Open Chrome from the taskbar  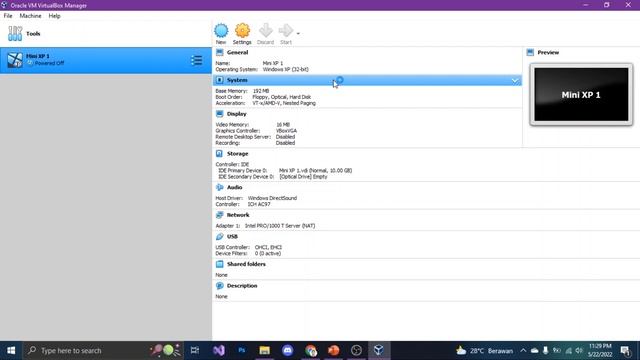coord(311,351)
